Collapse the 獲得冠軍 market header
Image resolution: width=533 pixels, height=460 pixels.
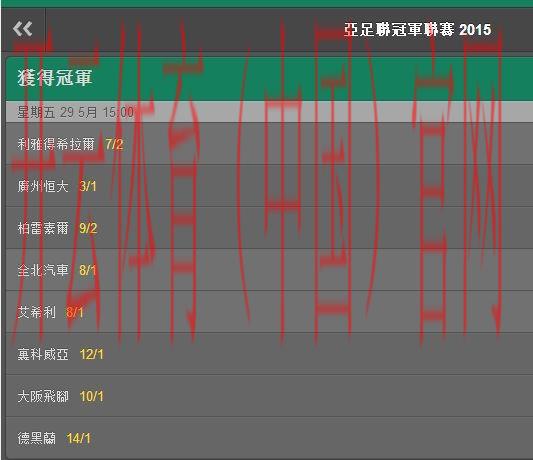[270, 78]
